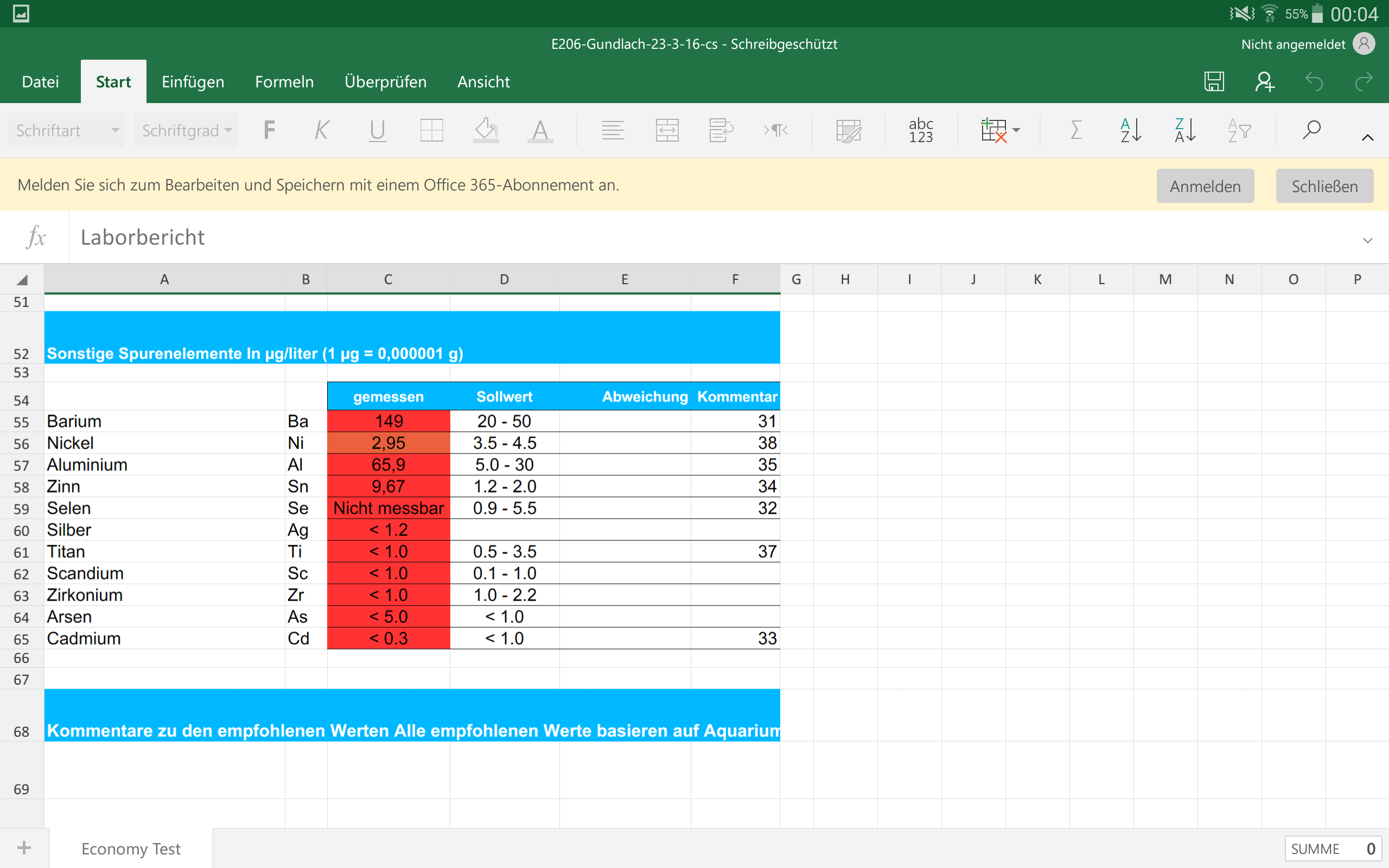Screen dimensions: 1389x868
Task: Add a new sheet with plus
Action: pyautogui.click(x=24, y=847)
